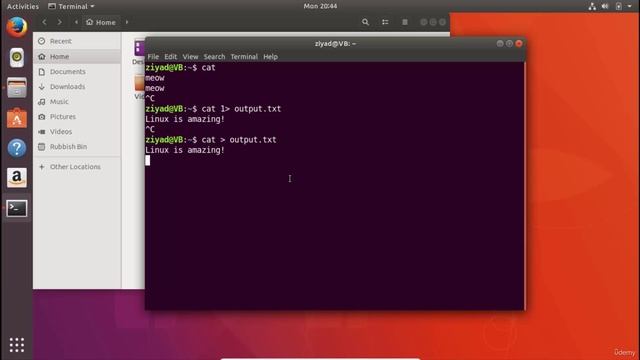
Task: Open the system menu arrow in top bar
Action: 629,6
